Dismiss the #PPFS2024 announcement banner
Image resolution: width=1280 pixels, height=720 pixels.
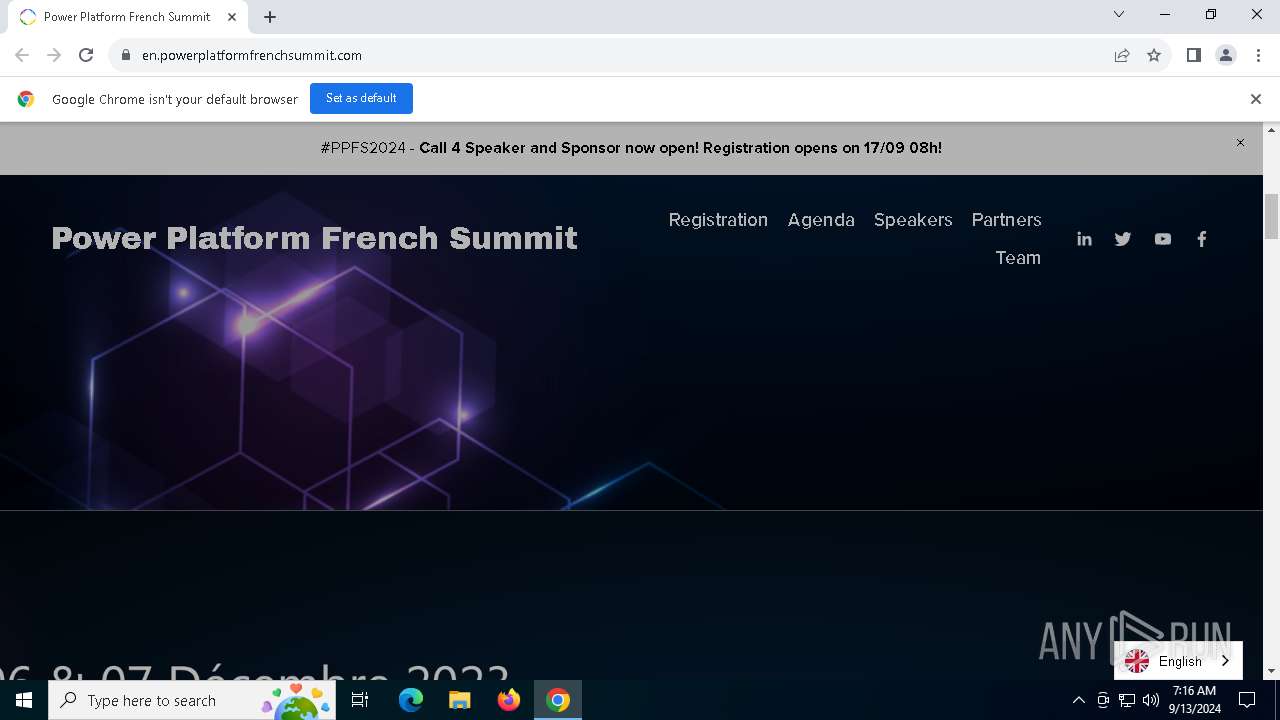point(1240,143)
